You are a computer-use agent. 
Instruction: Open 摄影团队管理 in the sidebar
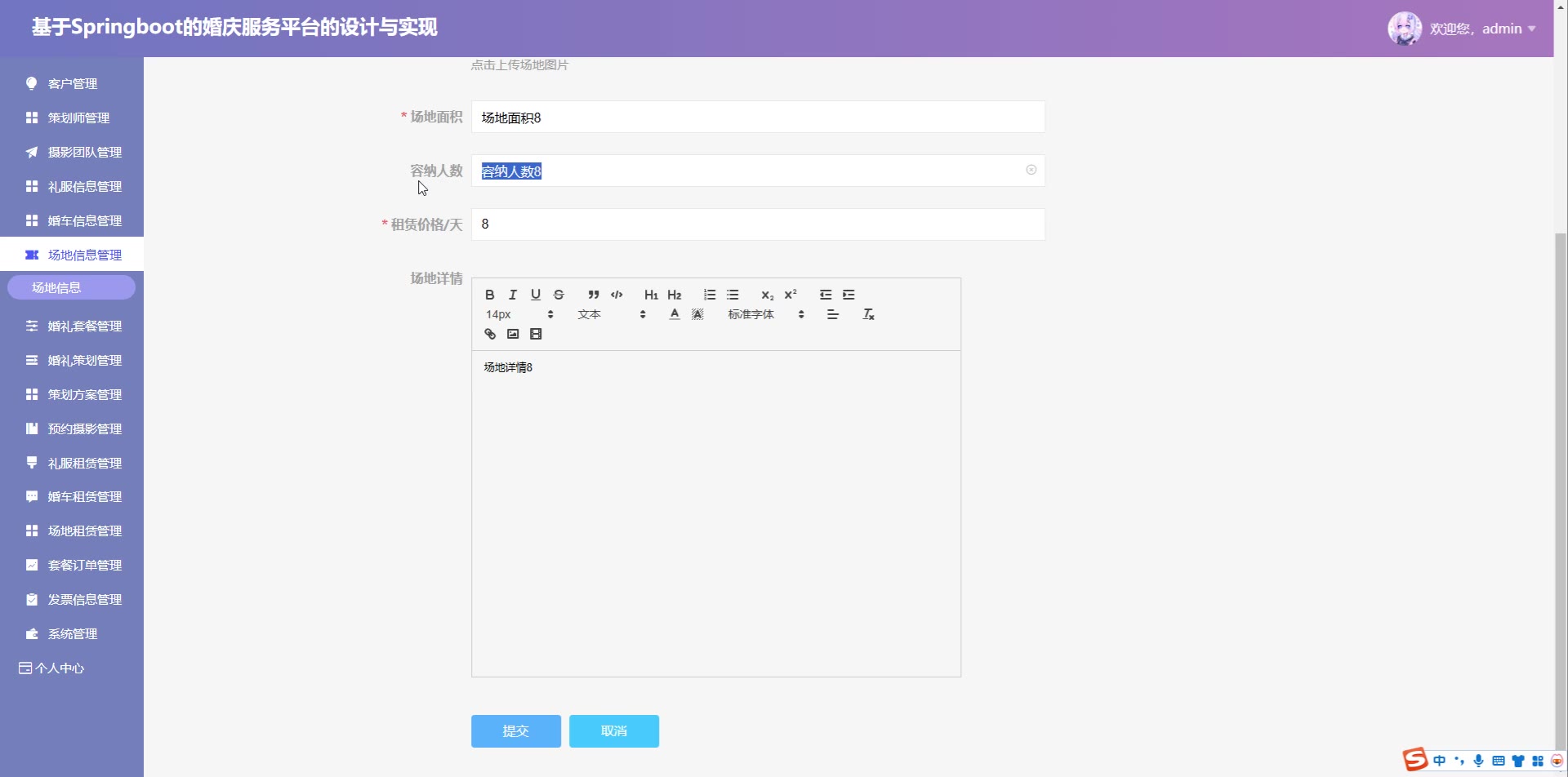[72, 152]
